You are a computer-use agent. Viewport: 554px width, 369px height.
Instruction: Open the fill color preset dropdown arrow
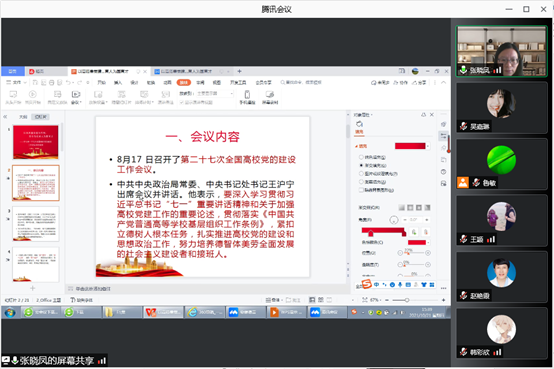tap(428, 146)
